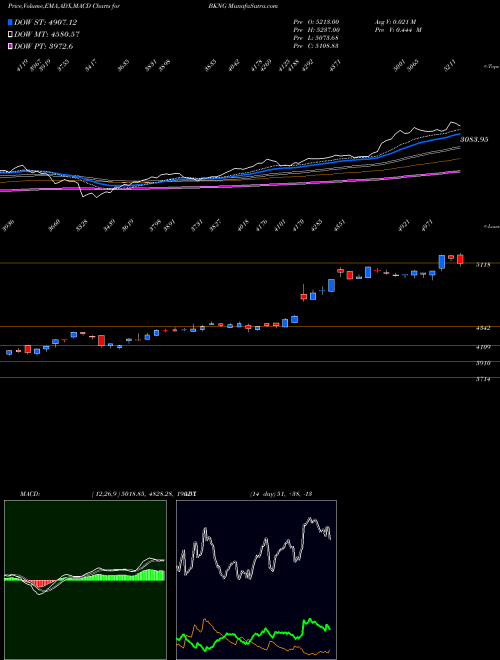500x660 pixels.
Task: Open the MACD histogram chart panel
Action: [85, 580]
